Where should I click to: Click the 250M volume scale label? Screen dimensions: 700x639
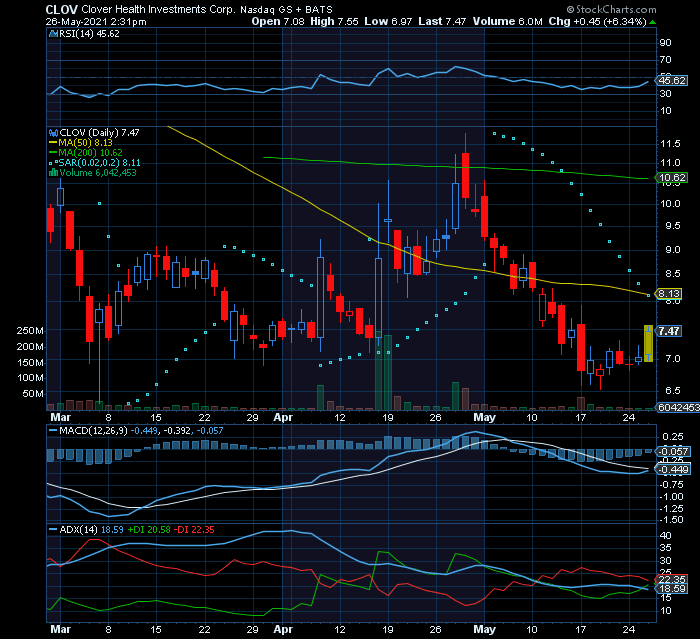30,331
